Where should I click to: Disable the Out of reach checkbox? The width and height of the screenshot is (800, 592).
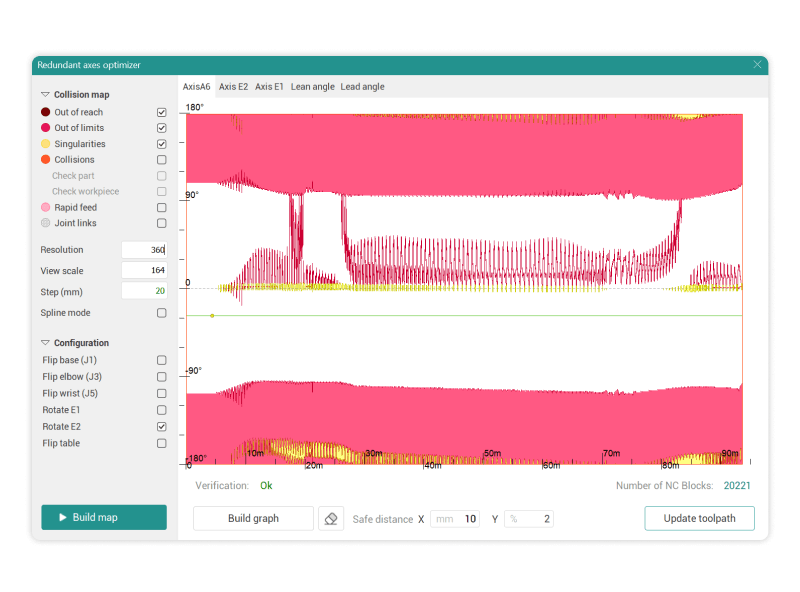tap(162, 112)
